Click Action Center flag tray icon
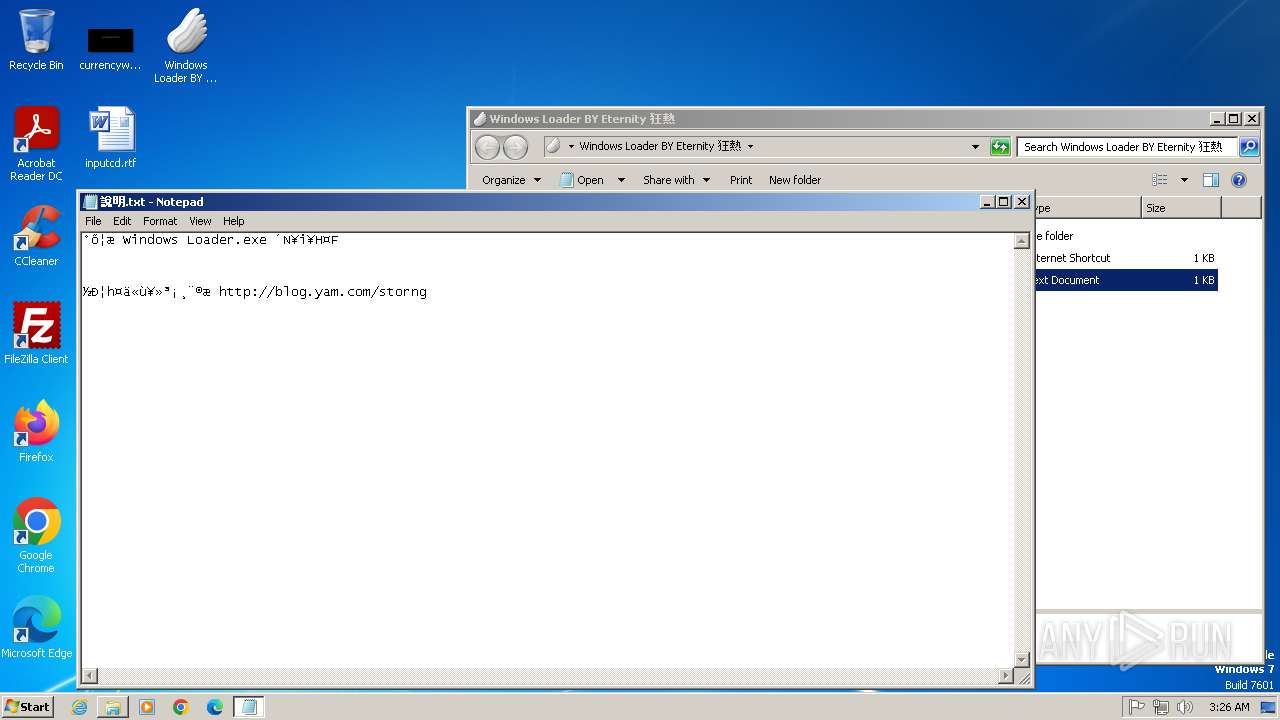Image resolution: width=1280 pixels, height=720 pixels. tap(1136, 707)
